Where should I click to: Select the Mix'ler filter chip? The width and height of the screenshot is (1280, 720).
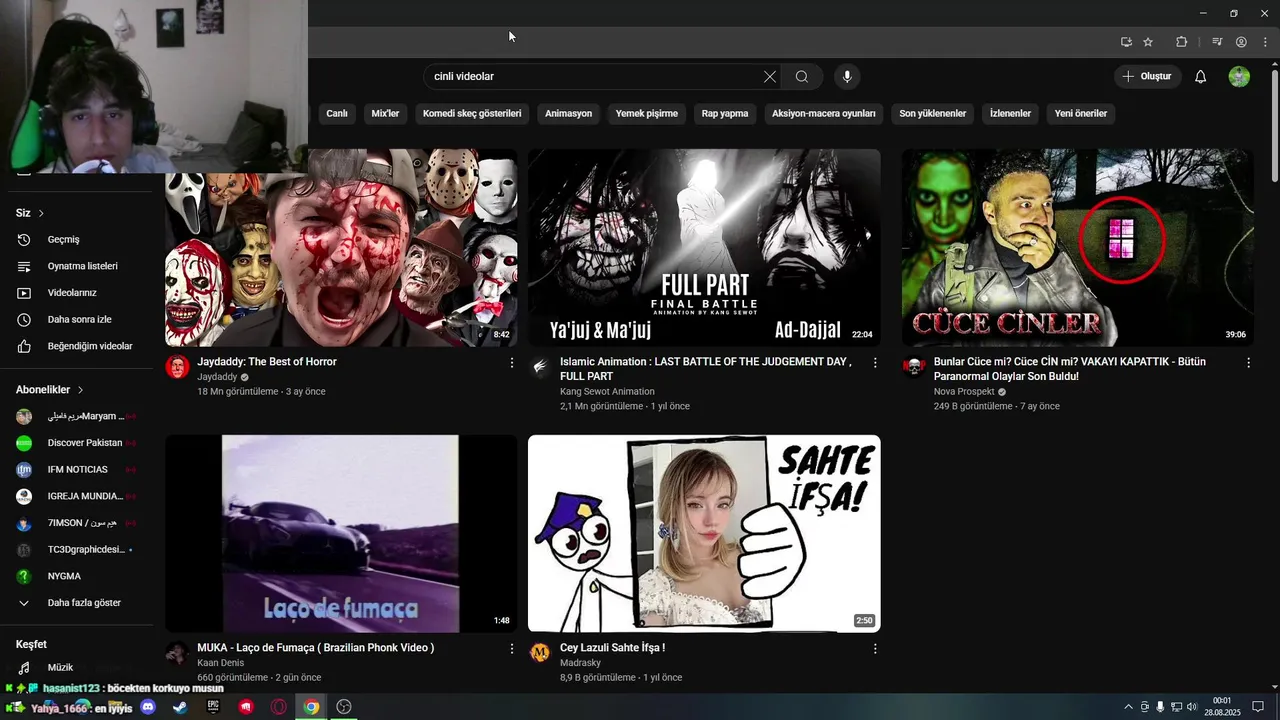coord(385,114)
